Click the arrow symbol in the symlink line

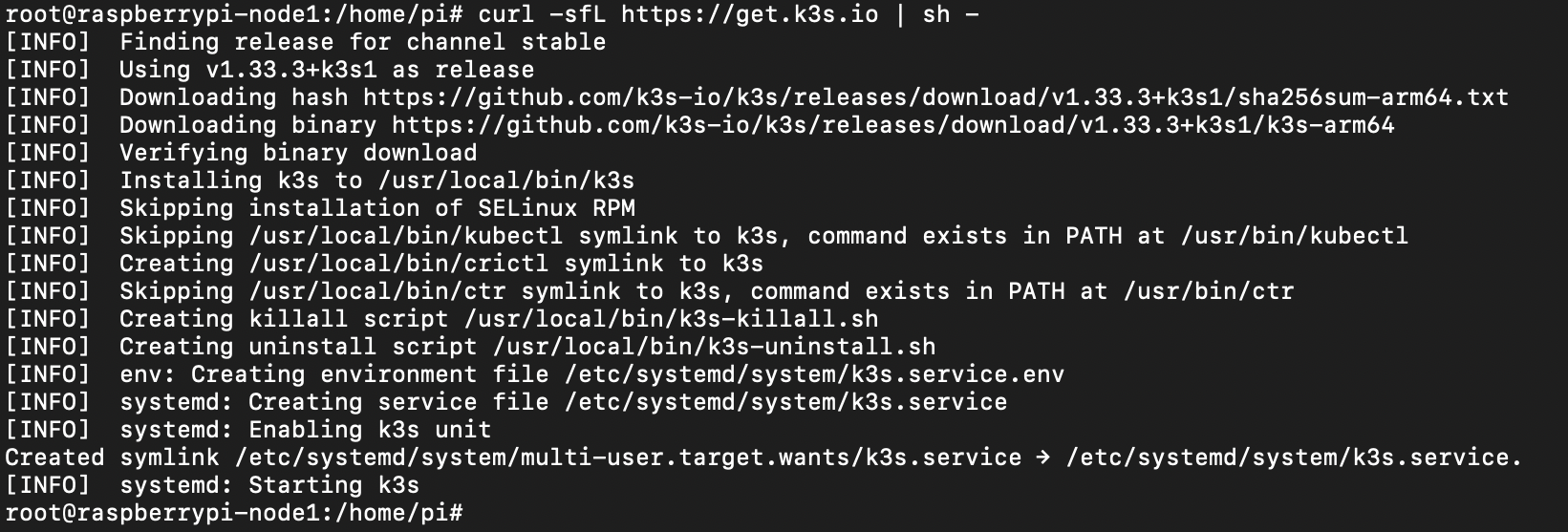coord(1043,458)
